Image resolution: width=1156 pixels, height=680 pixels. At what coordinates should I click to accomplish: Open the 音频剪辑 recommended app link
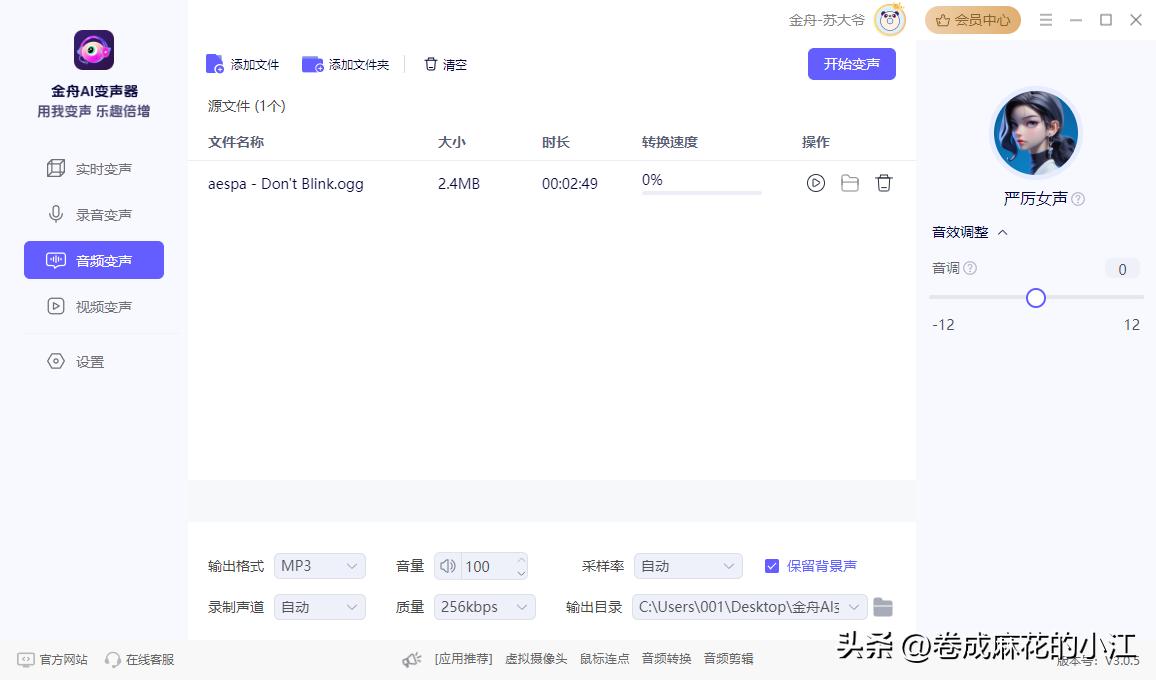point(728,659)
